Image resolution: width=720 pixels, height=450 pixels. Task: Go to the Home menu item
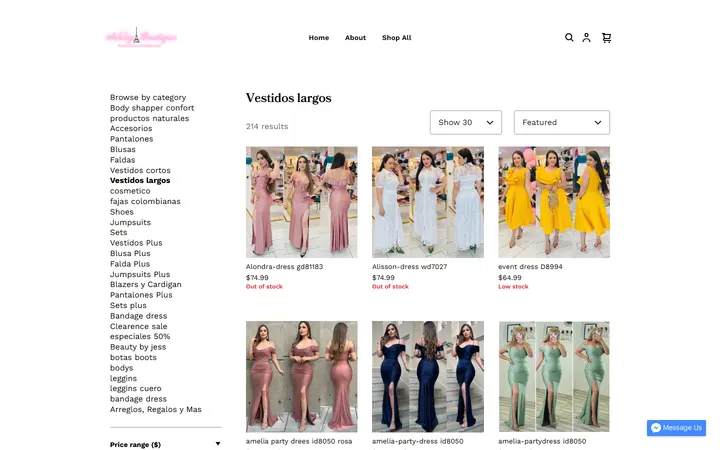tap(319, 38)
